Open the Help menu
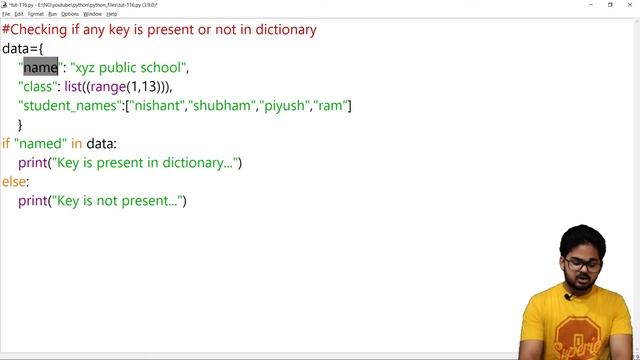 pos(111,14)
